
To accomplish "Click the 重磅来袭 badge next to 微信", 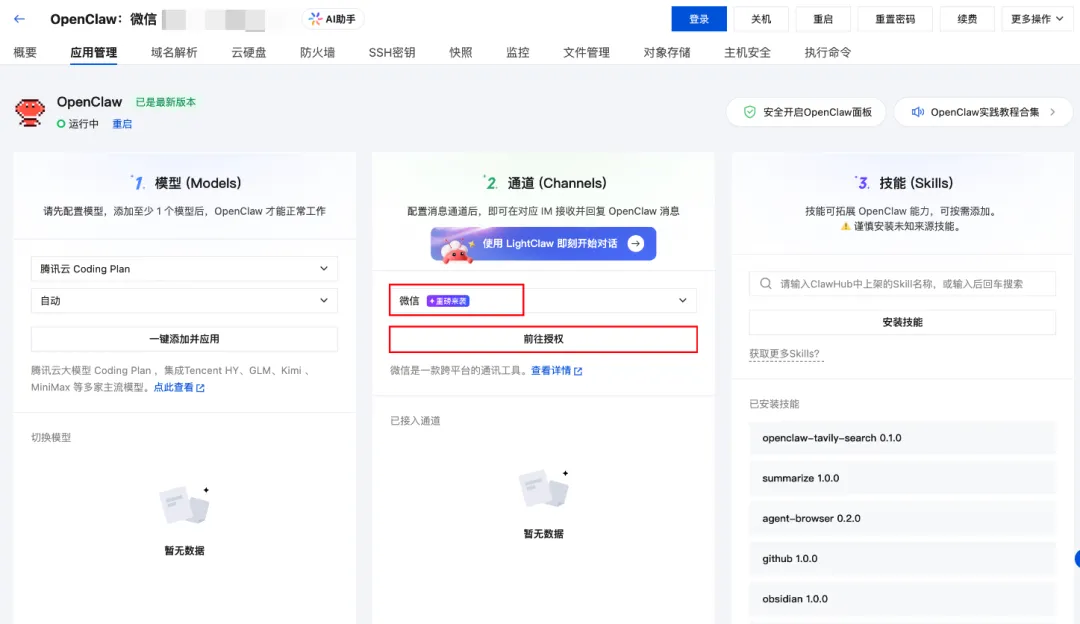I will click(x=448, y=301).
